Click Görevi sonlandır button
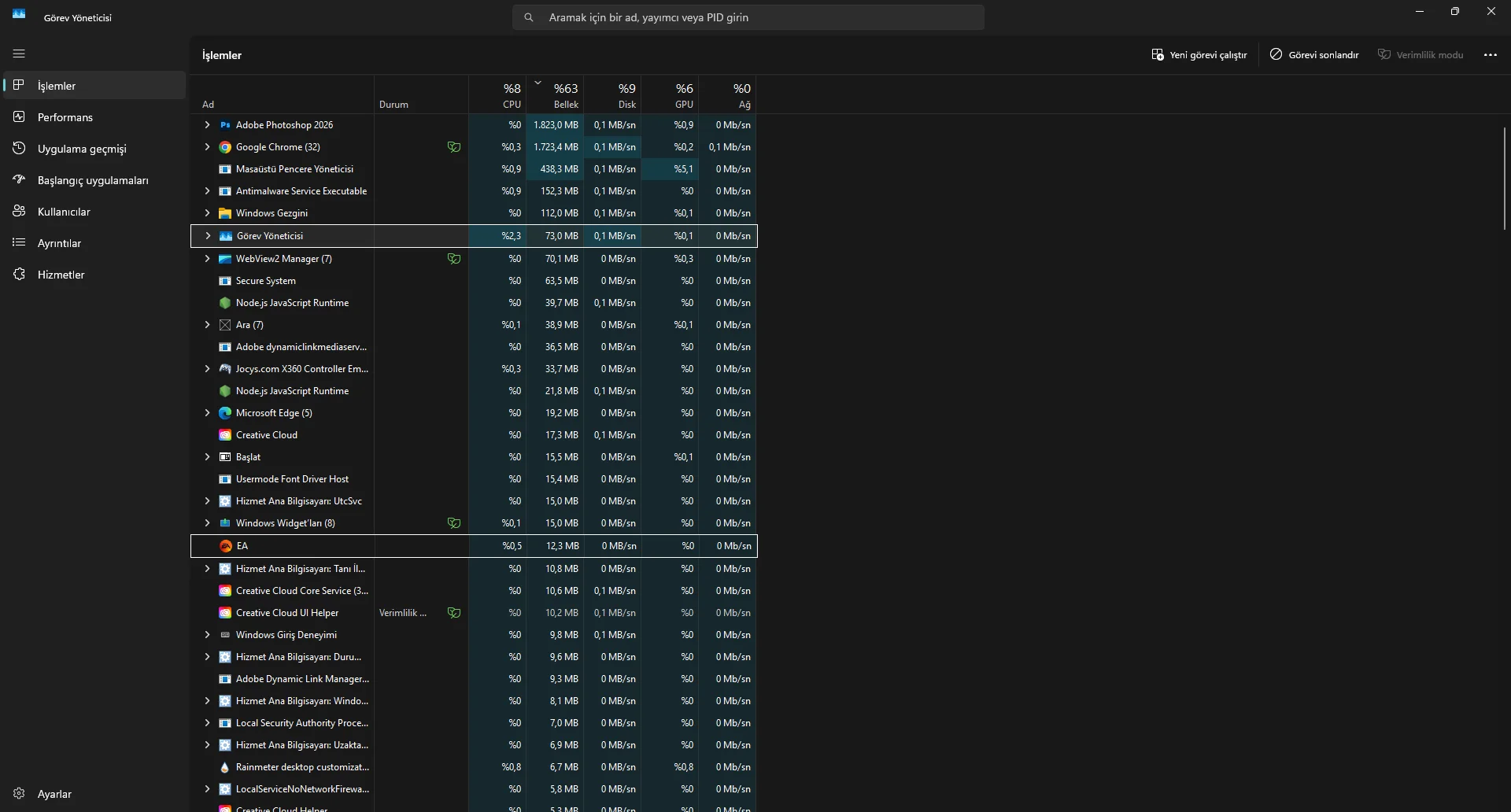 [x=1314, y=54]
